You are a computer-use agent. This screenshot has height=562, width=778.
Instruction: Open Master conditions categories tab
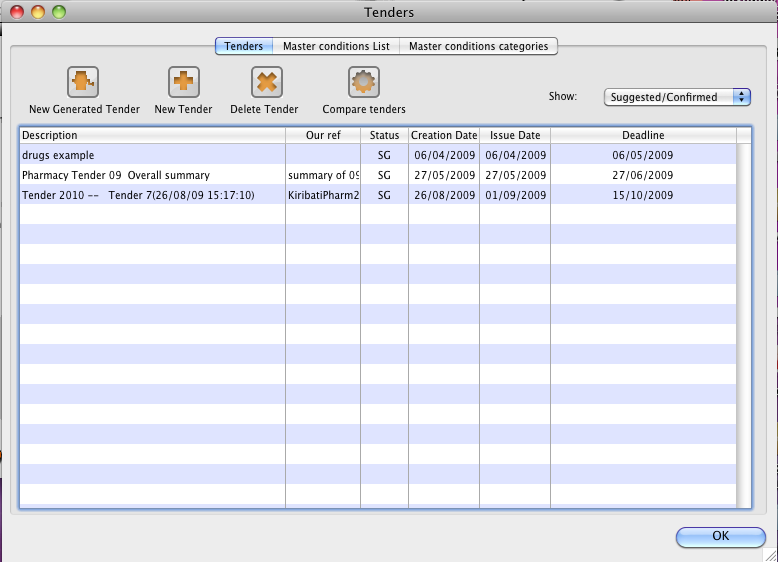coord(478,46)
